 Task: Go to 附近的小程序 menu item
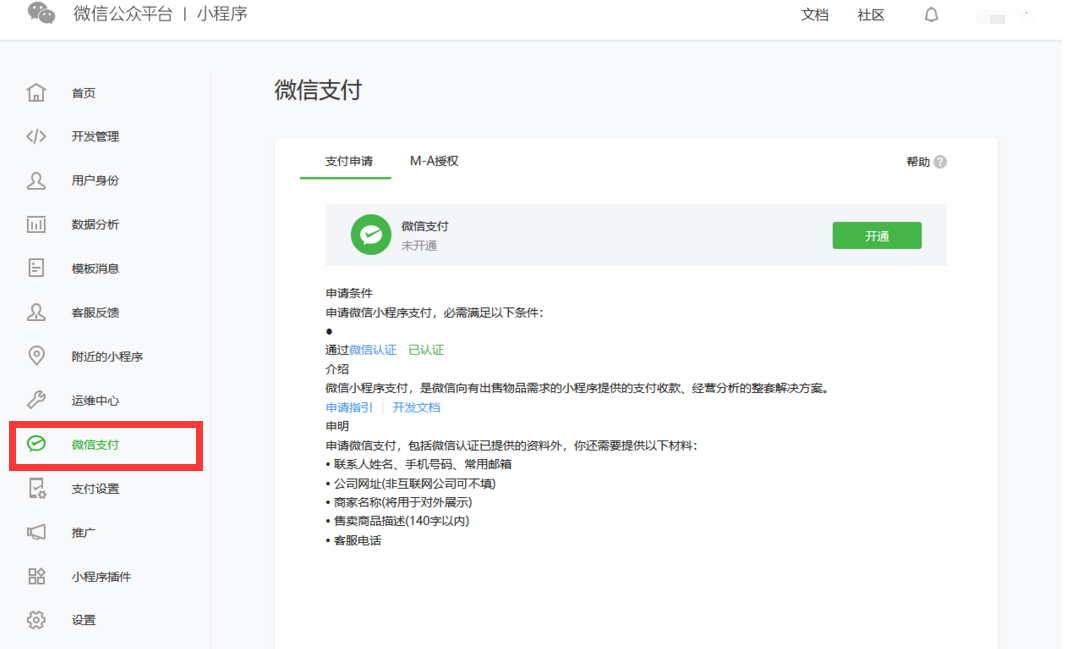tap(107, 356)
